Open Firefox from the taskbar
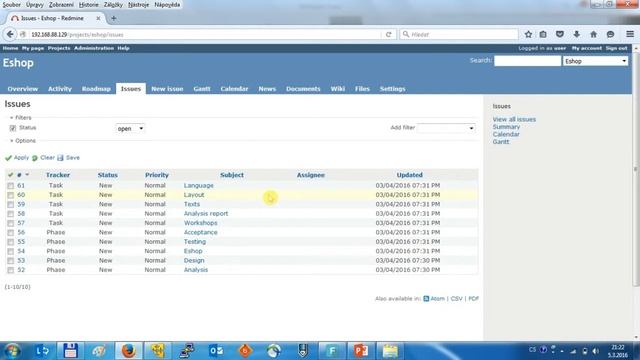Image resolution: width=640 pixels, height=360 pixels. click(128, 351)
